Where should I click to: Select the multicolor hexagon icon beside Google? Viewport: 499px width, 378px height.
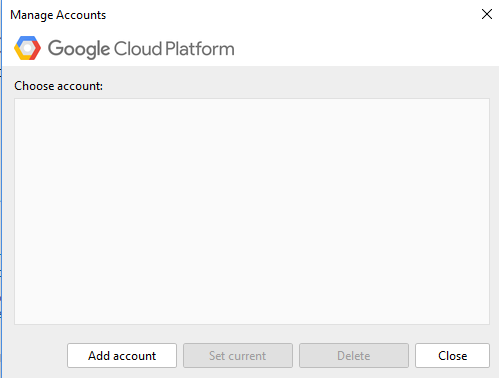coord(27,48)
